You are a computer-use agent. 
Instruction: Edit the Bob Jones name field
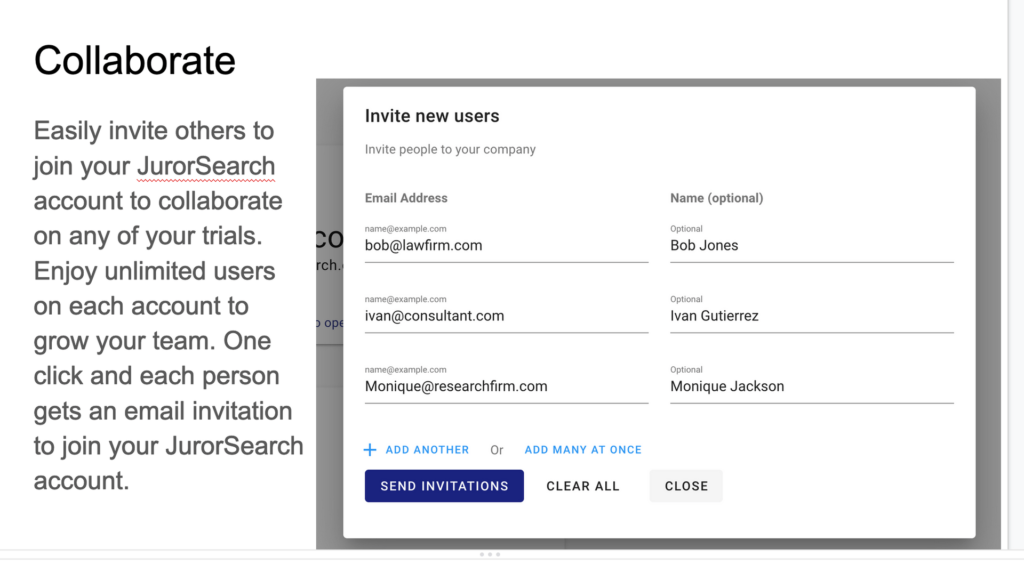pyautogui.click(x=812, y=245)
